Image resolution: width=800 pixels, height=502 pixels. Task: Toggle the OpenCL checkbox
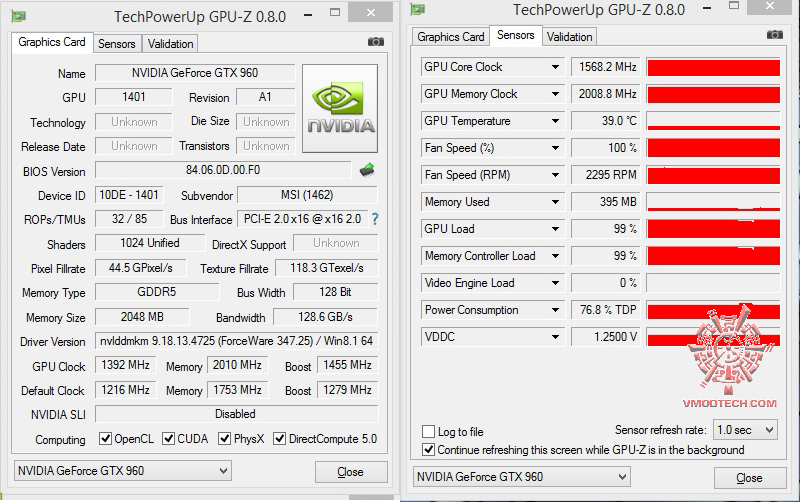click(106, 438)
